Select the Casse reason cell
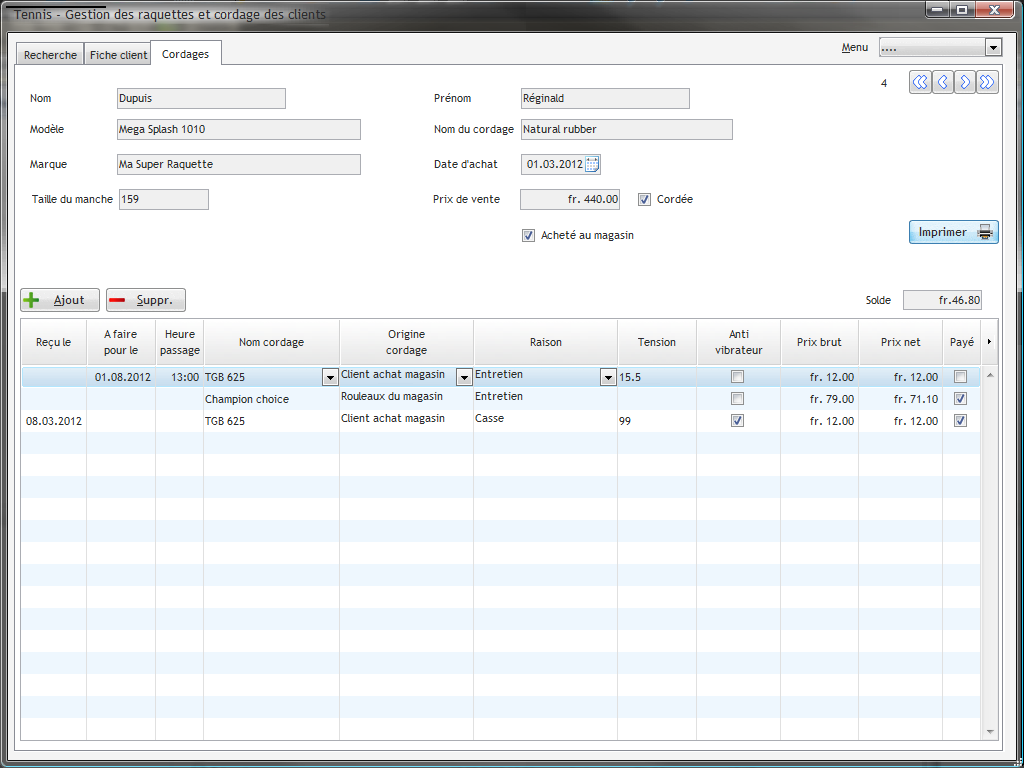Screen dimensions: 1024x768 coord(545,421)
